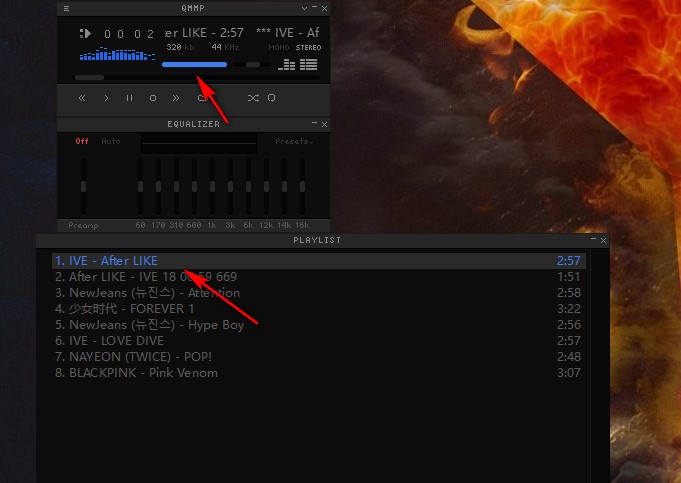Adjust the blue volume slider

pos(195,65)
